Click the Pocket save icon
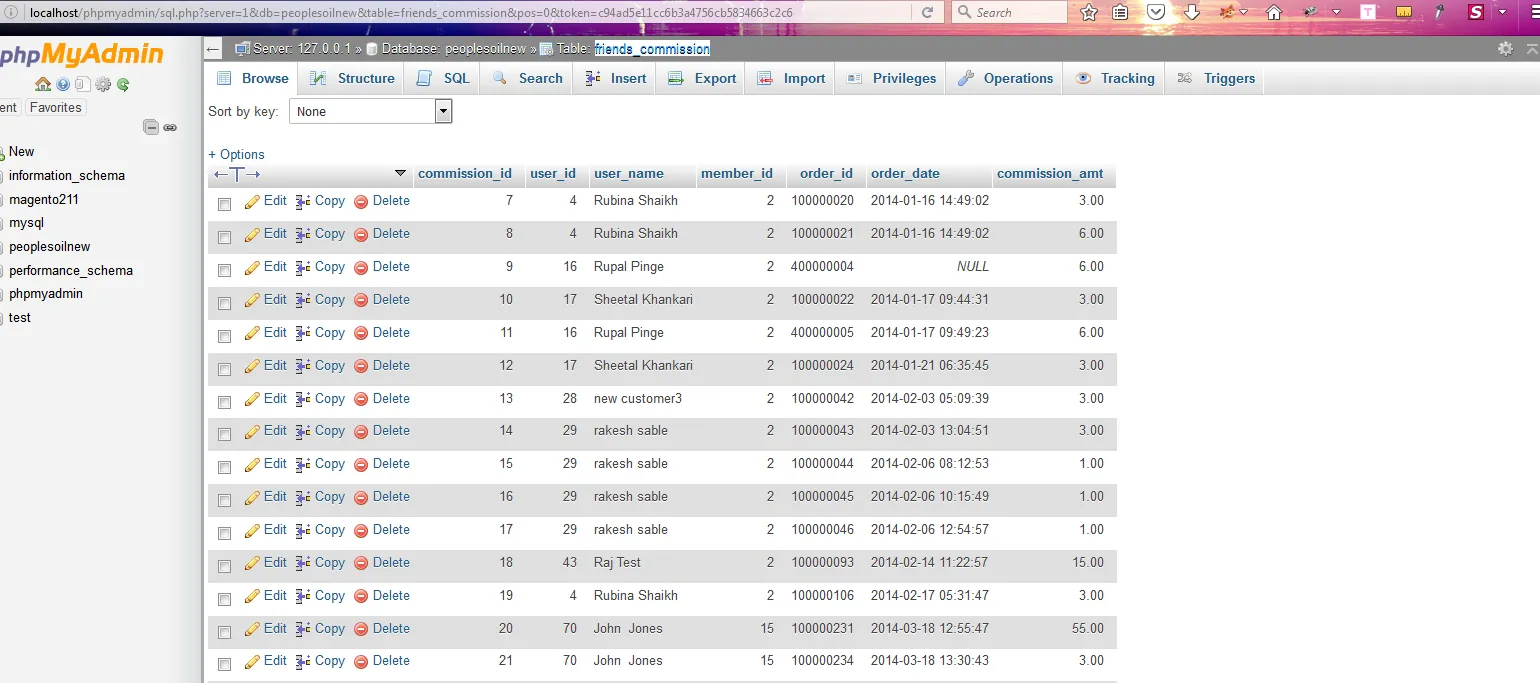This screenshot has height=683, width=1540. coord(1156,12)
